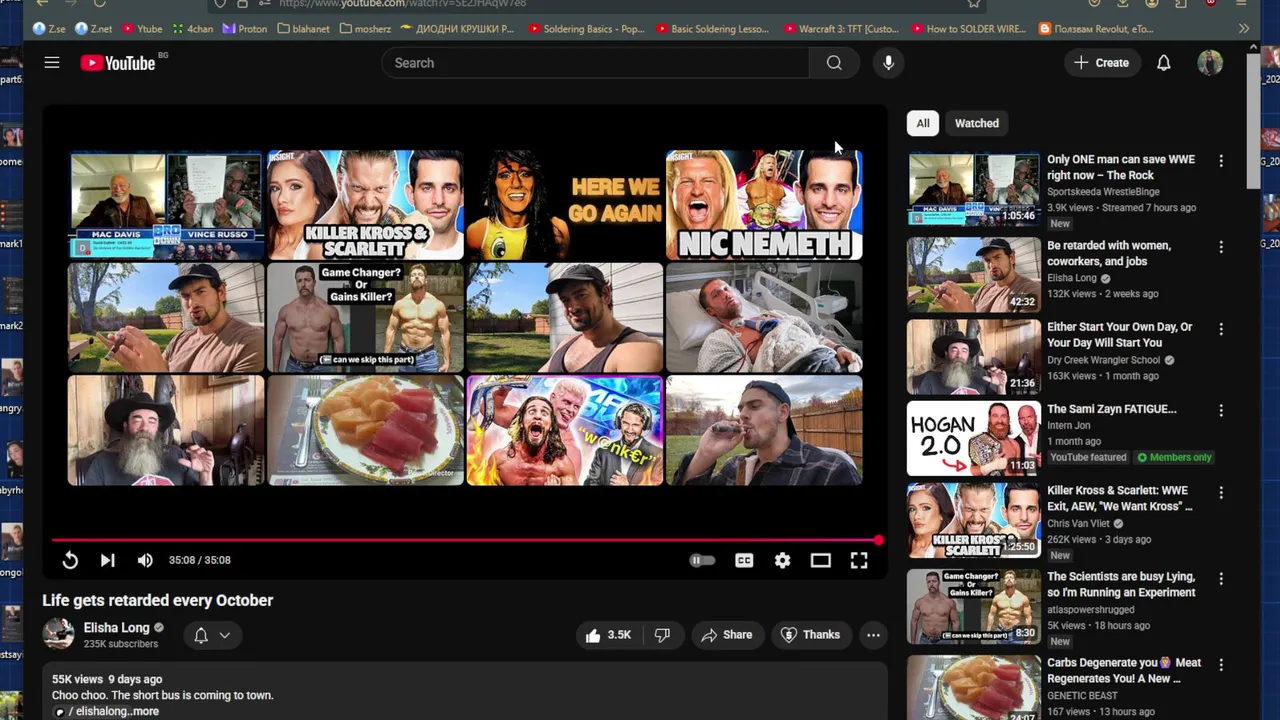1280x720 pixels.
Task: Click the Create button
Action: (1101, 63)
